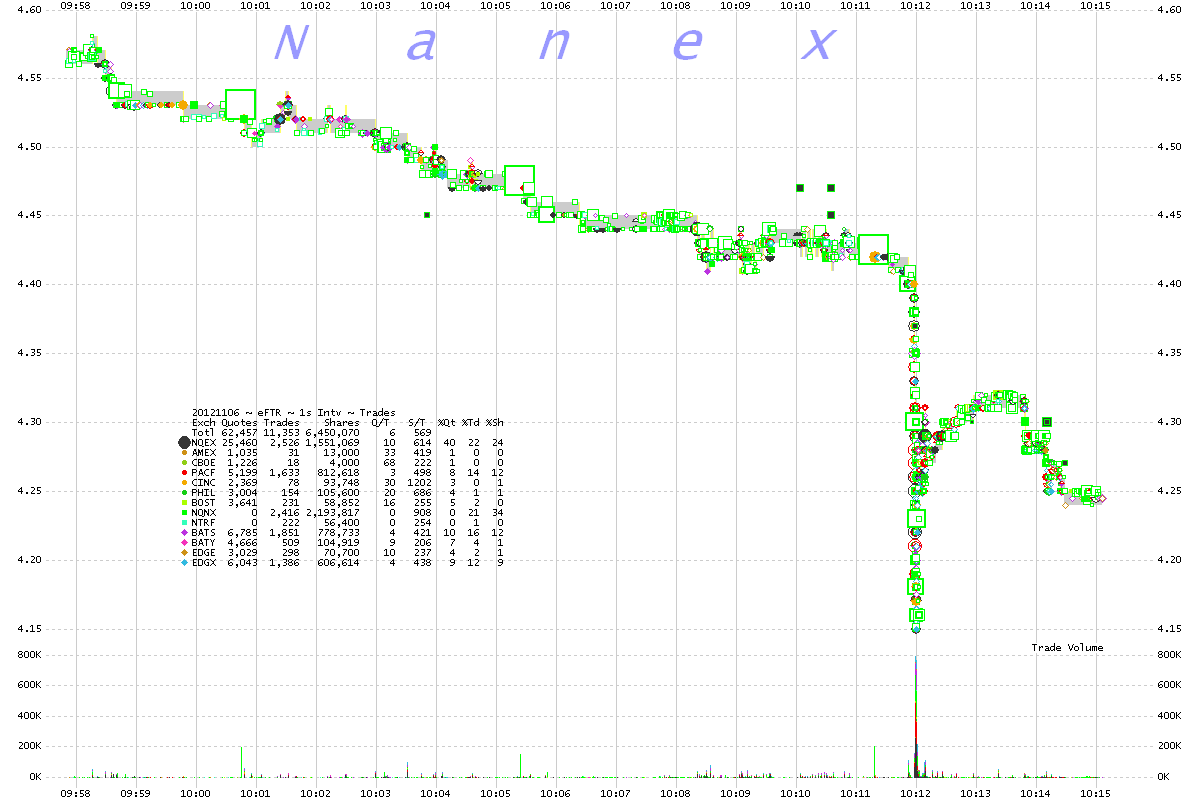Click CINC S/T value '1202'
Image resolution: width=1200 pixels, height=800 pixels.
tap(419, 482)
